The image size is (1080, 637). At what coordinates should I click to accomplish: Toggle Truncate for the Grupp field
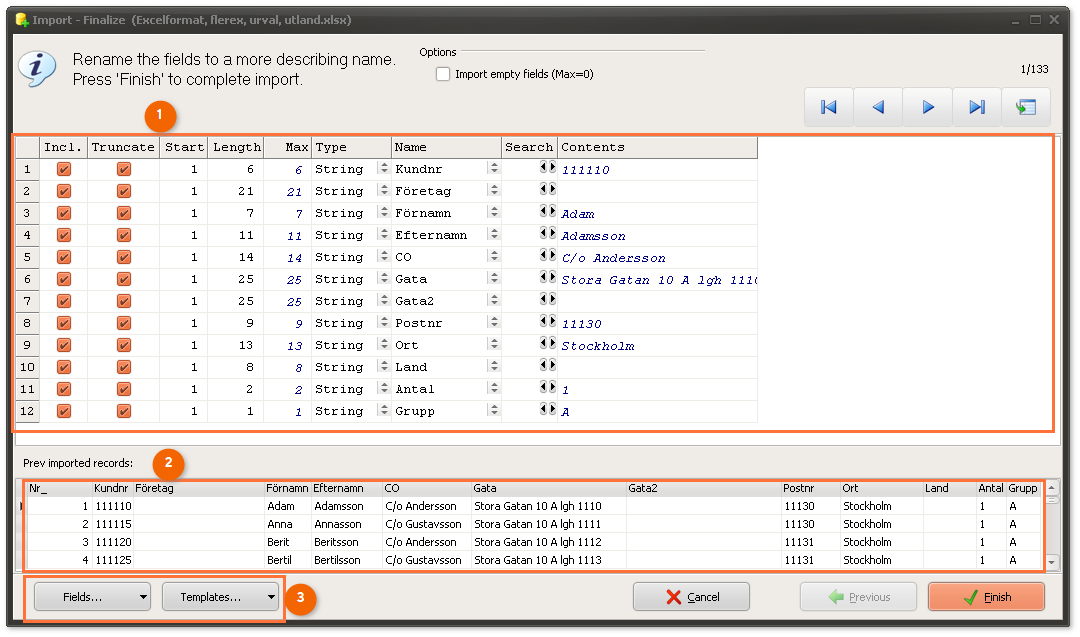coord(124,412)
